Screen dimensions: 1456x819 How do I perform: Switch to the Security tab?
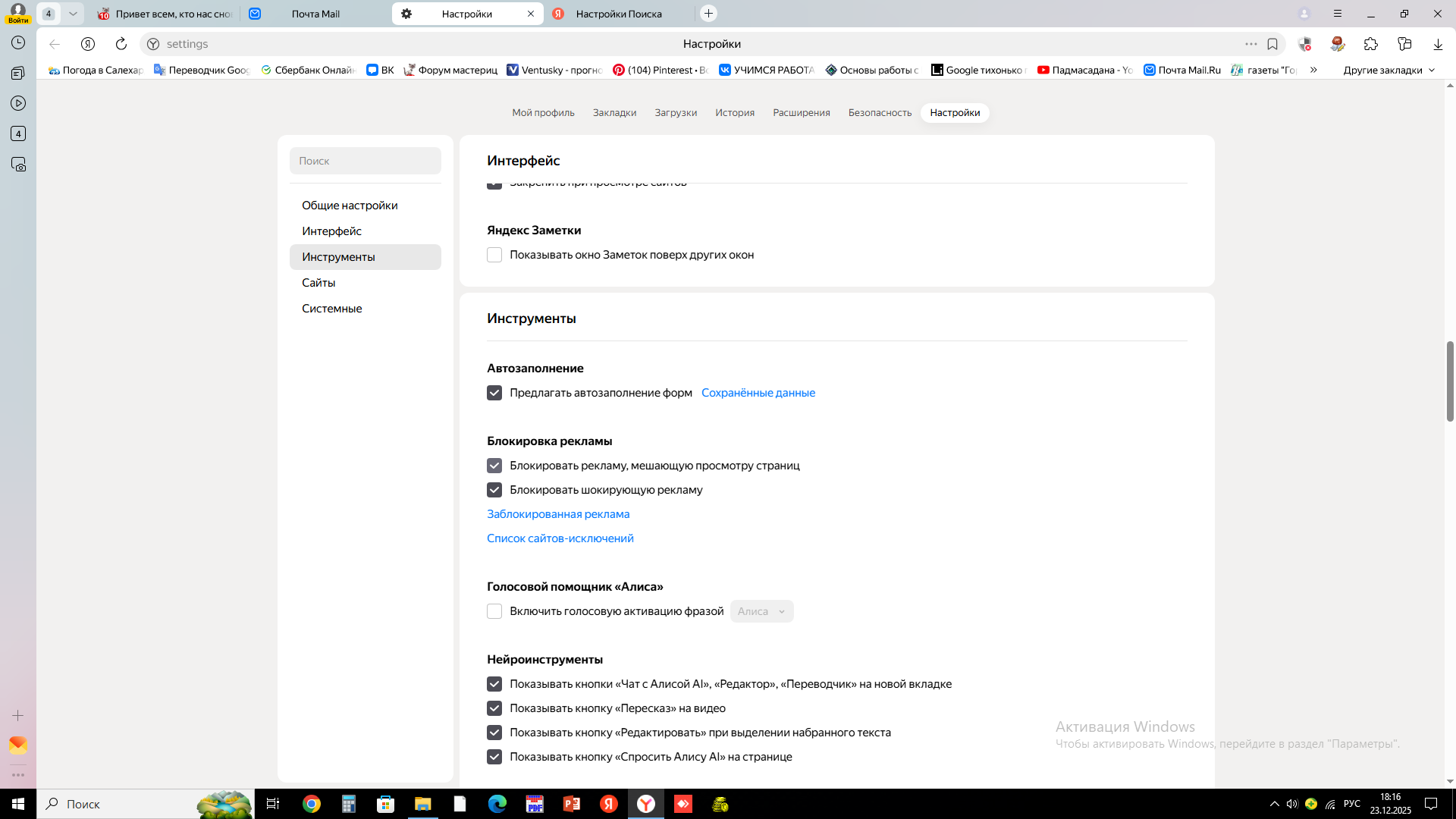coord(880,113)
